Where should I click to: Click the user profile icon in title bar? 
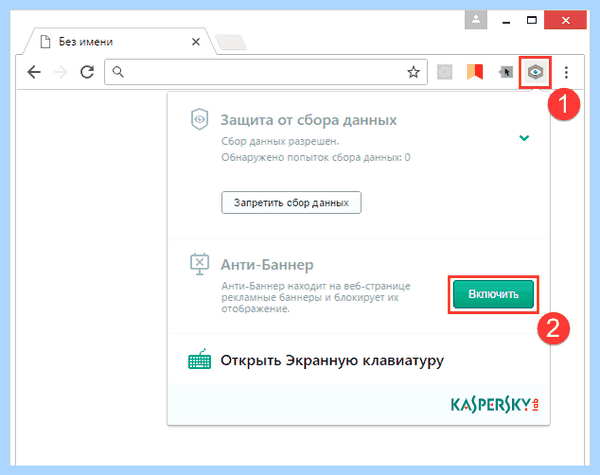tap(476, 20)
